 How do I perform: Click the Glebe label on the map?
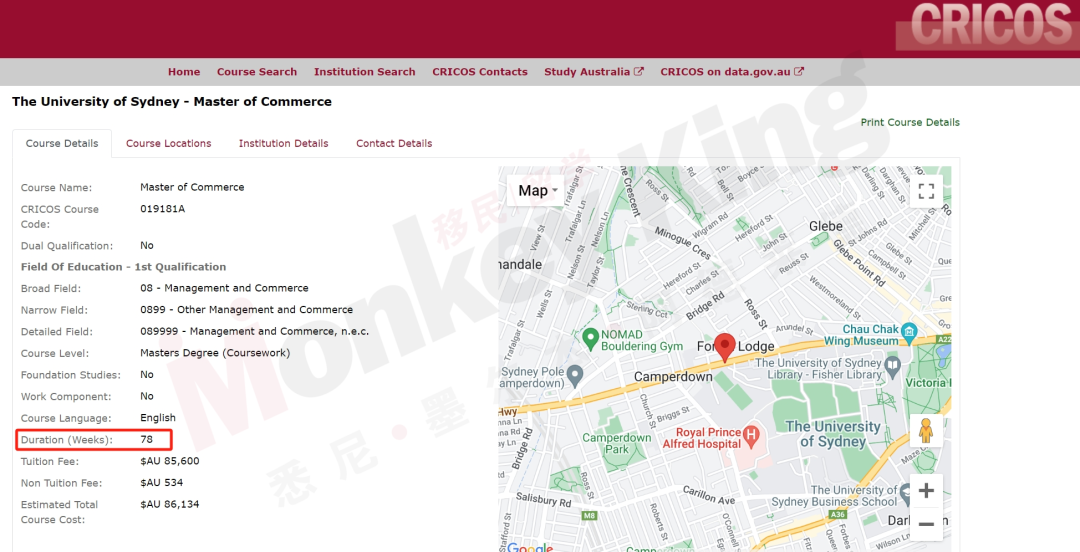coord(826,226)
